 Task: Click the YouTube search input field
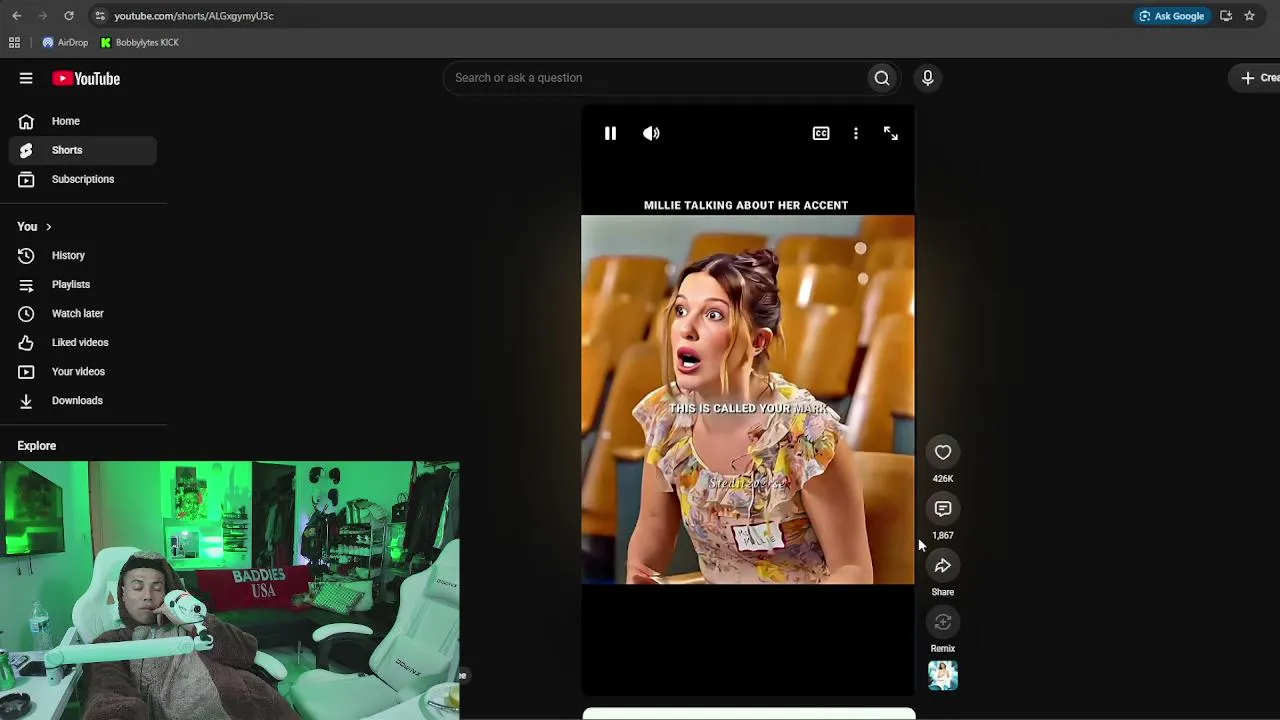(x=655, y=78)
